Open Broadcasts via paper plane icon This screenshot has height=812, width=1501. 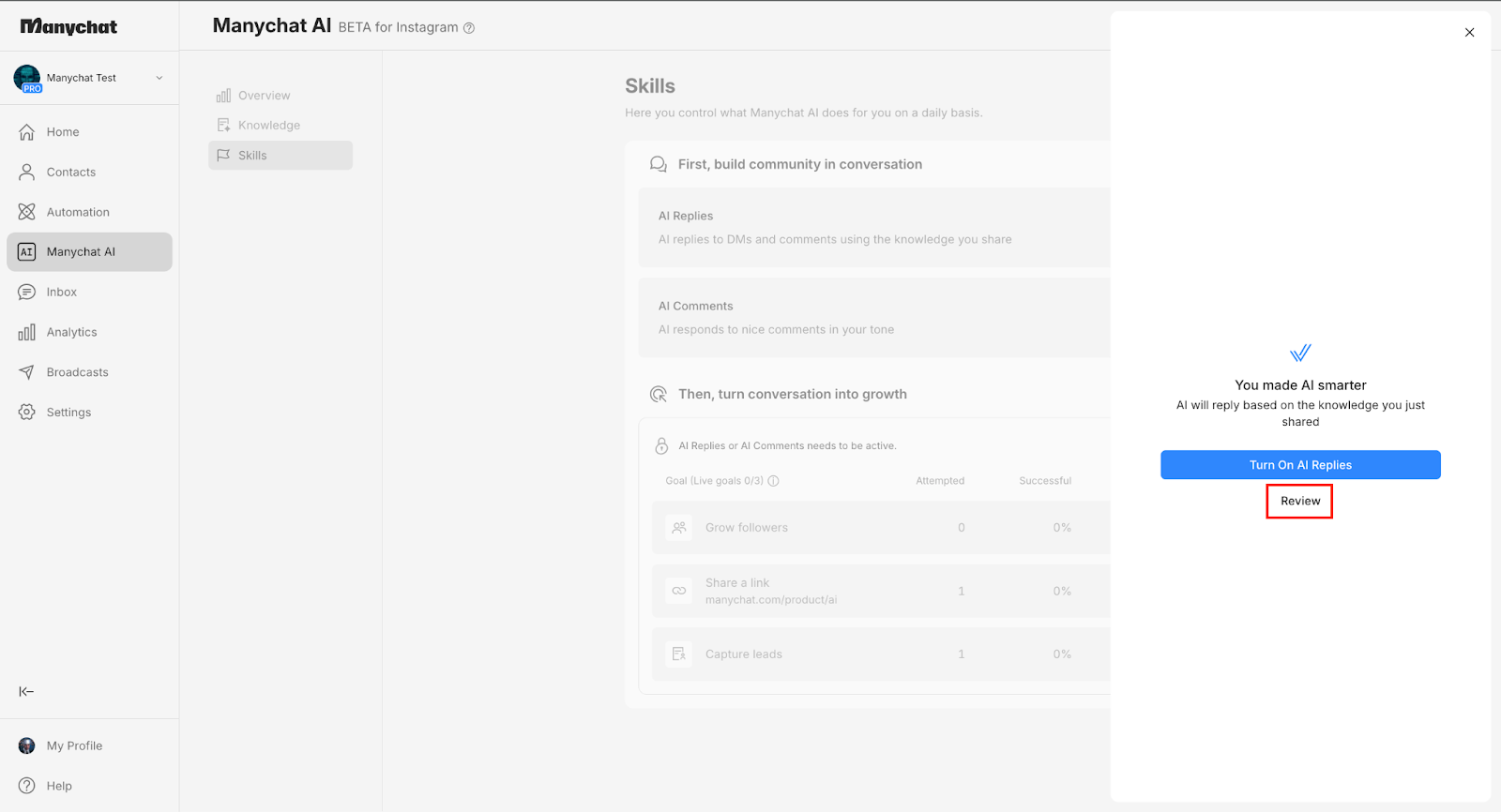pos(27,372)
